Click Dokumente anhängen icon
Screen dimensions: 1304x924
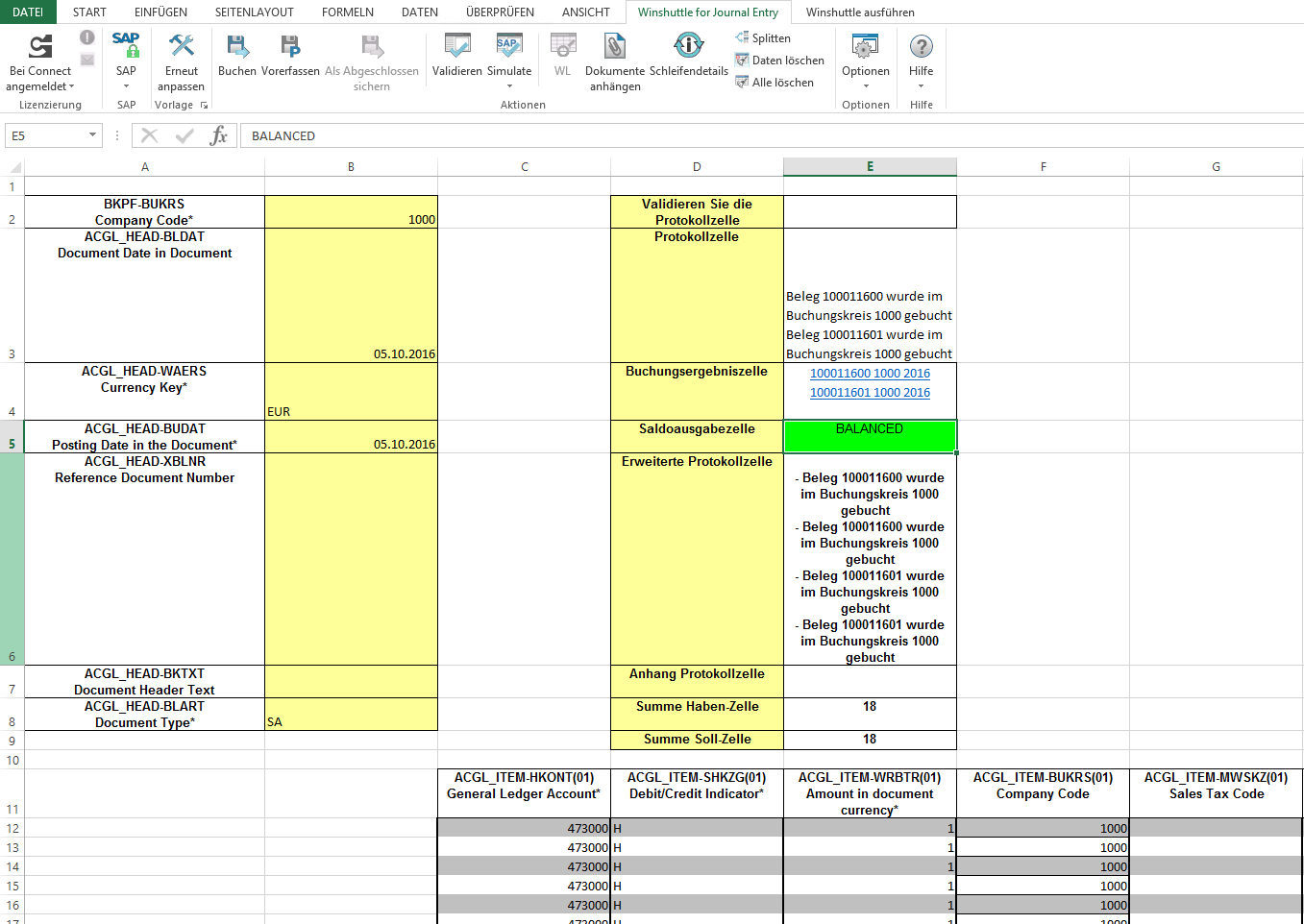pos(615,45)
